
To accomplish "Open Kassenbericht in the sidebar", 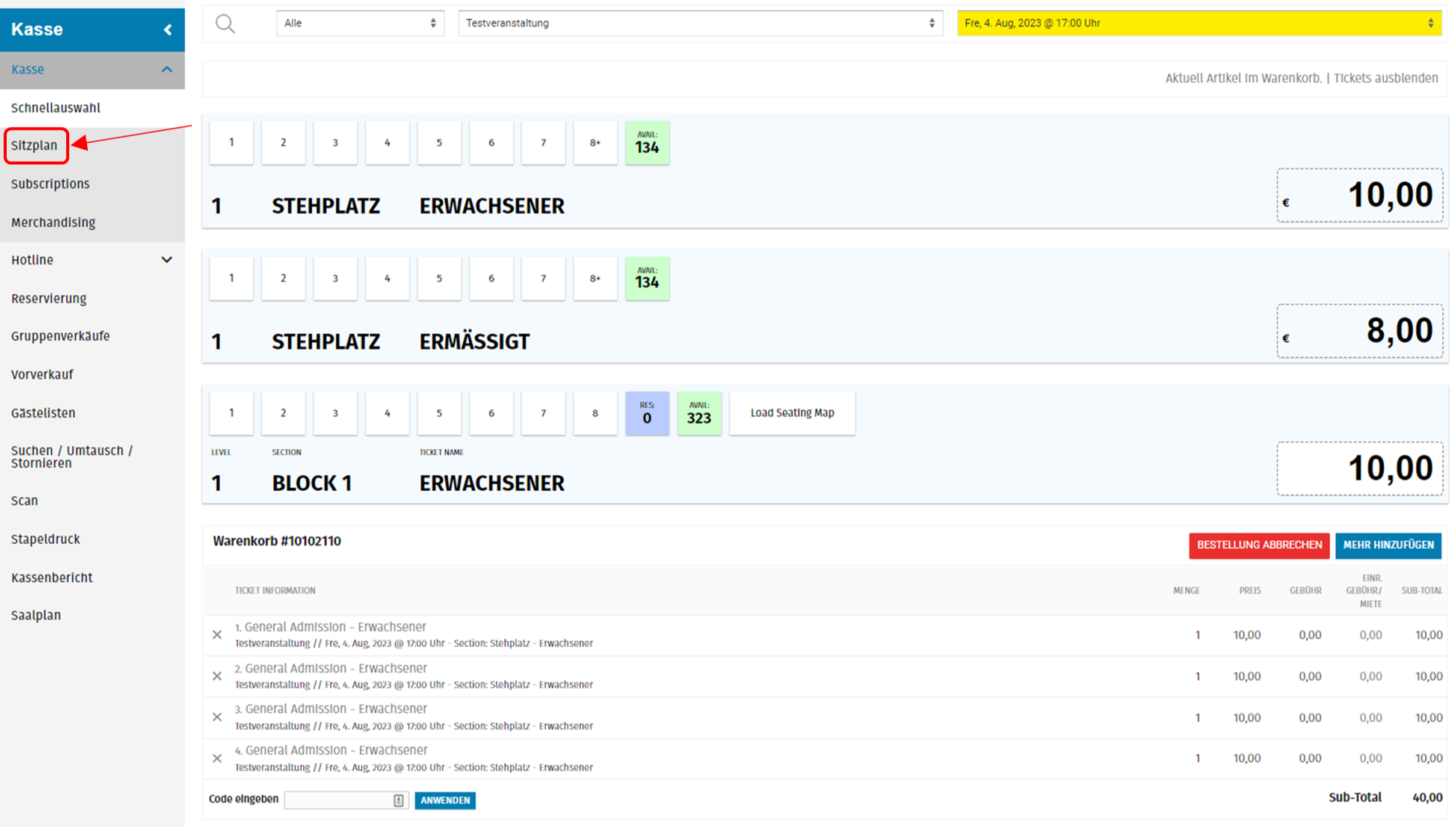I will 52,577.
